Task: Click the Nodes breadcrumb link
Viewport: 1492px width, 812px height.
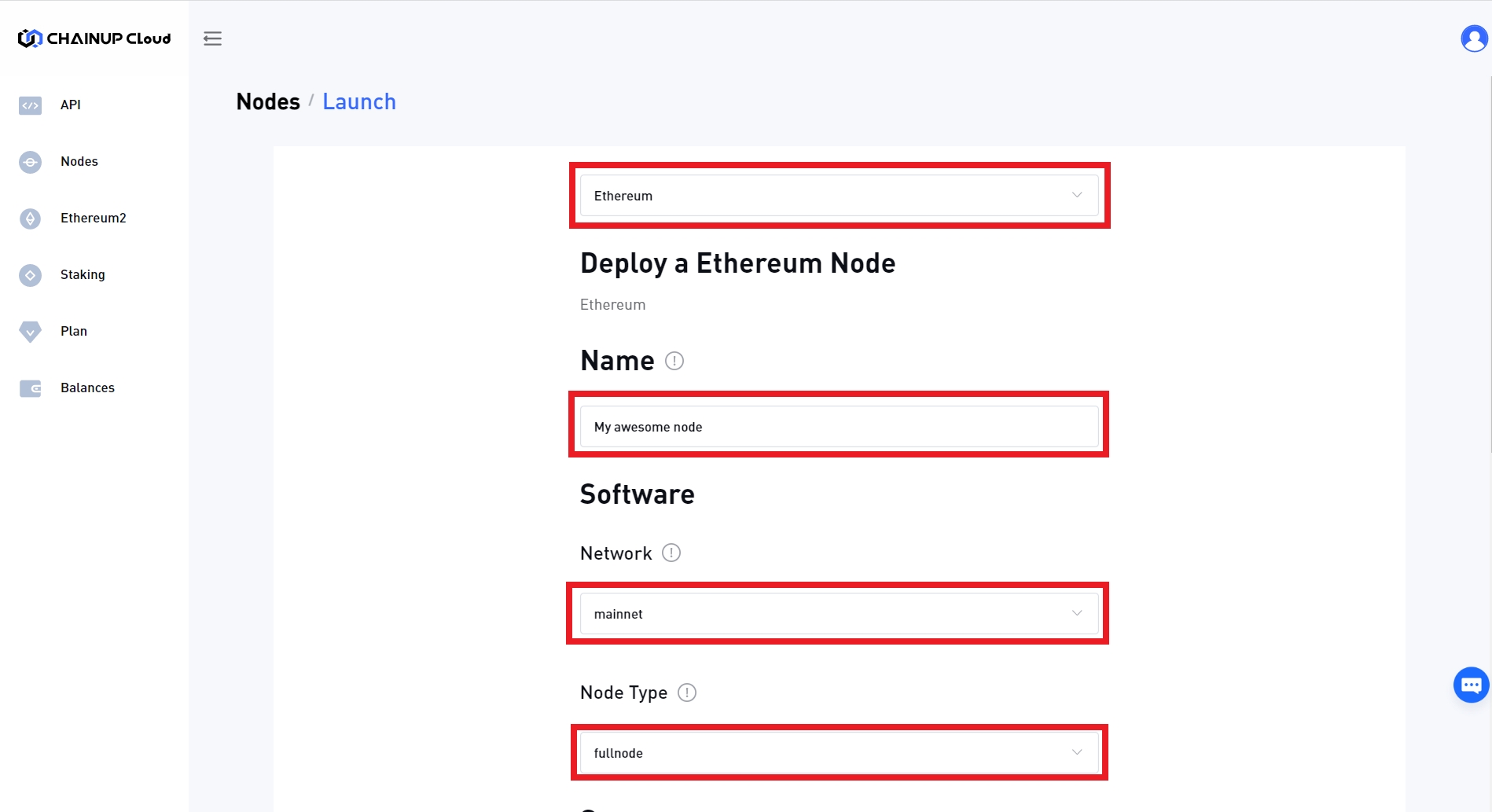Action: point(268,102)
